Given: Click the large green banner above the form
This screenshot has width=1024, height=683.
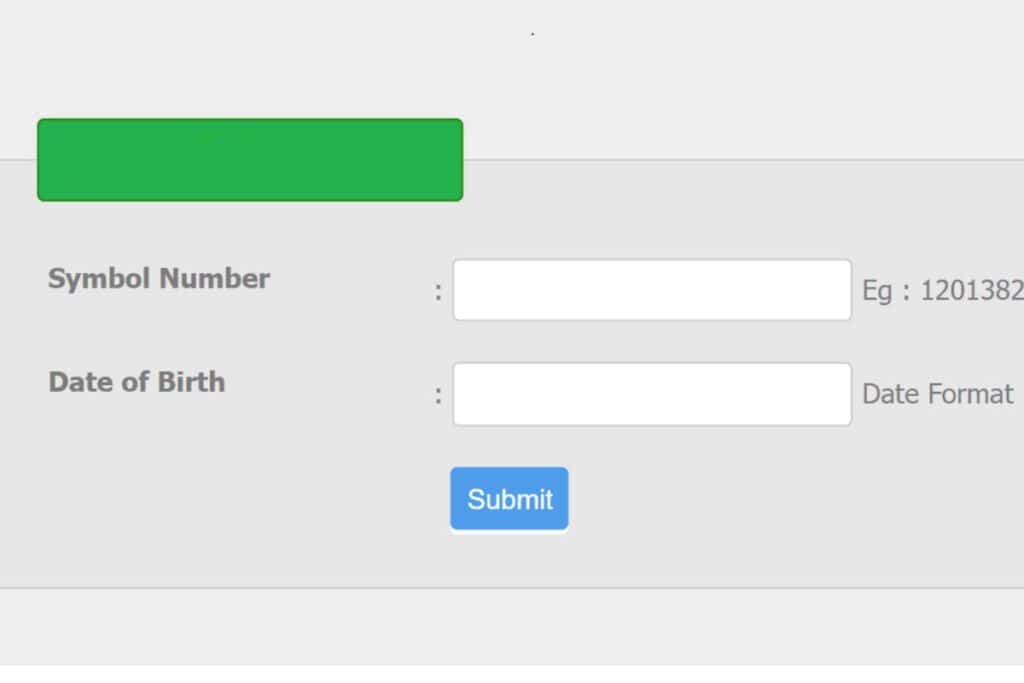Looking at the screenshot, I should (250, 160).
